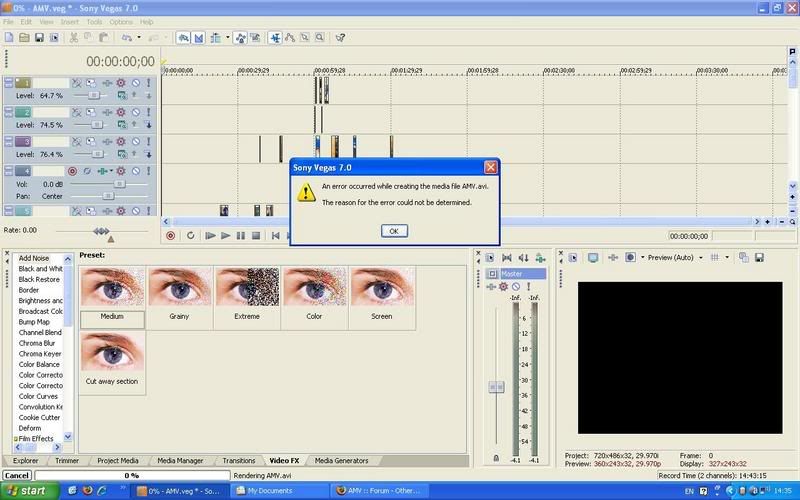
Task: Adjust Level slider on track 1
Action: 93,95
